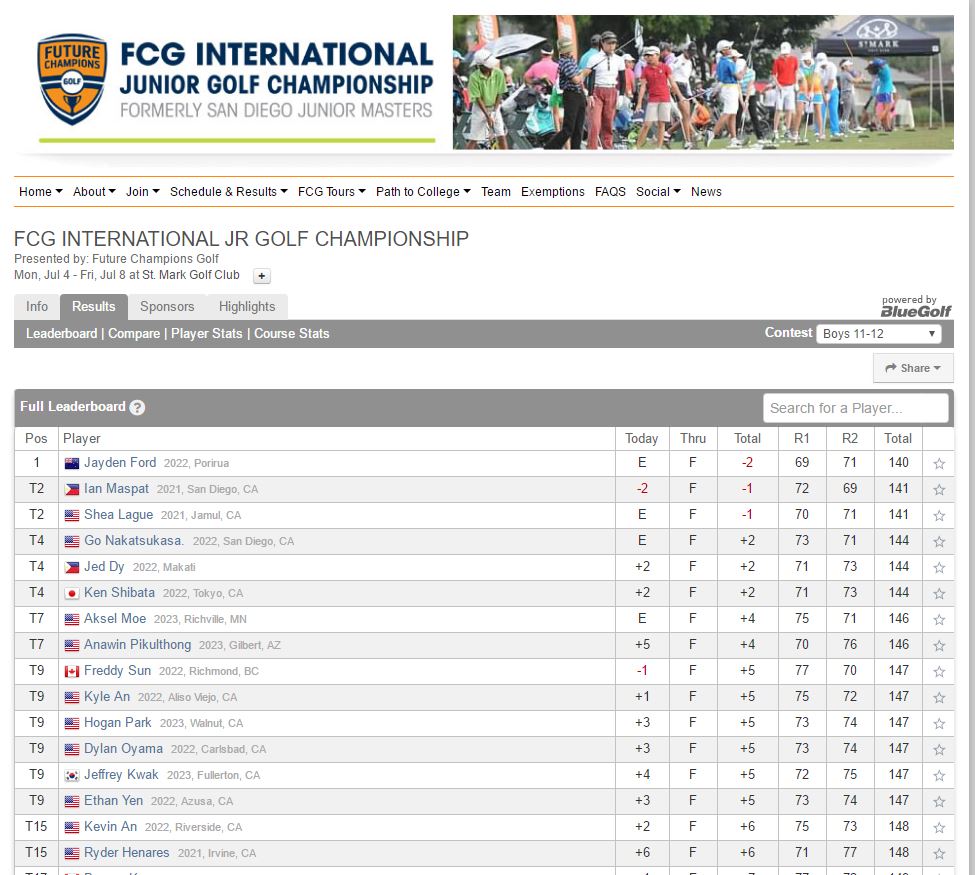The width and height of the screenshot is (975, 875).
Task: Click Ryder Henares's star icon
Action: click(939, 854)
